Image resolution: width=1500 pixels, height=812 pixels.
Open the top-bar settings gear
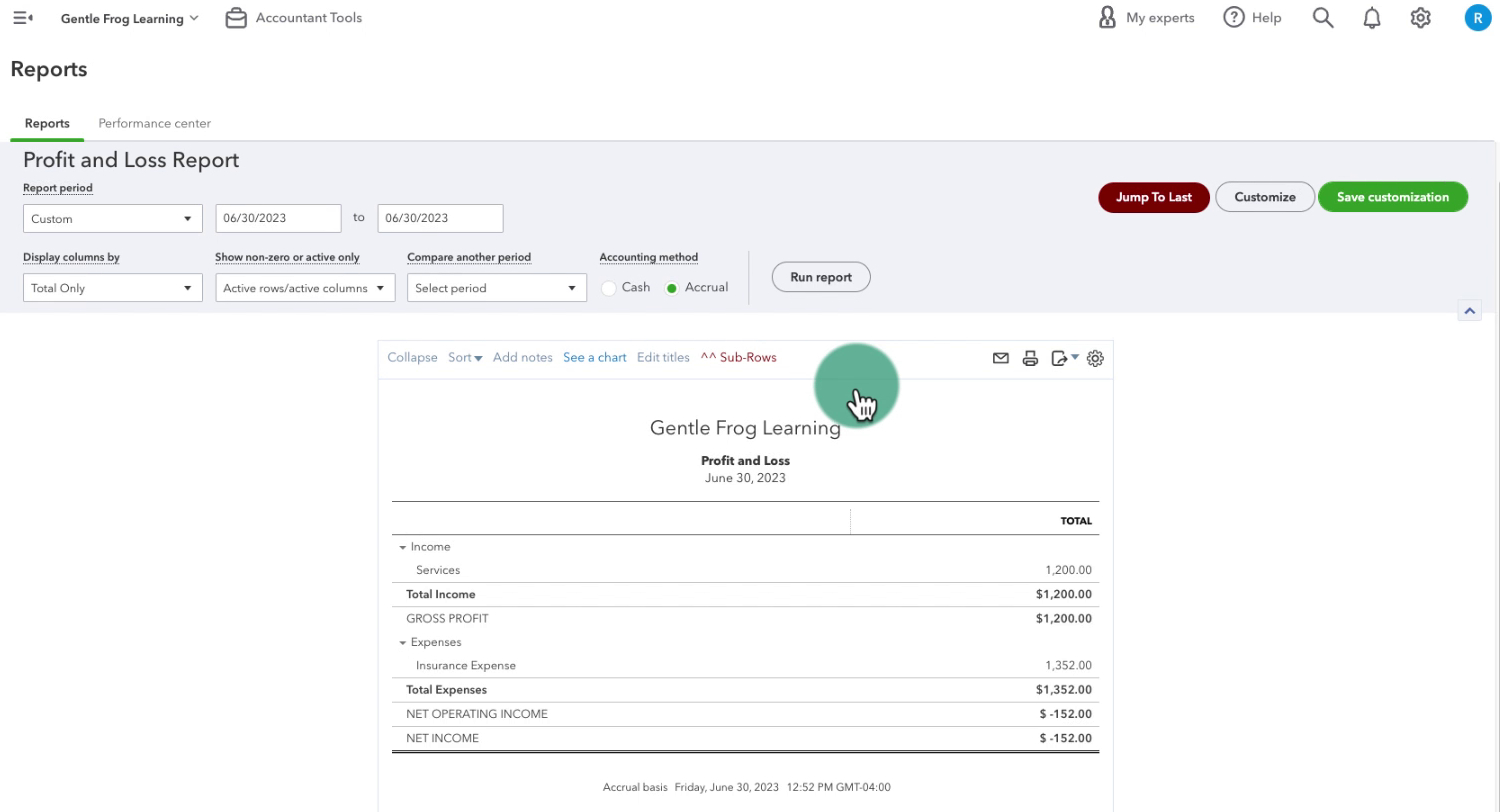click(1421, 18)
